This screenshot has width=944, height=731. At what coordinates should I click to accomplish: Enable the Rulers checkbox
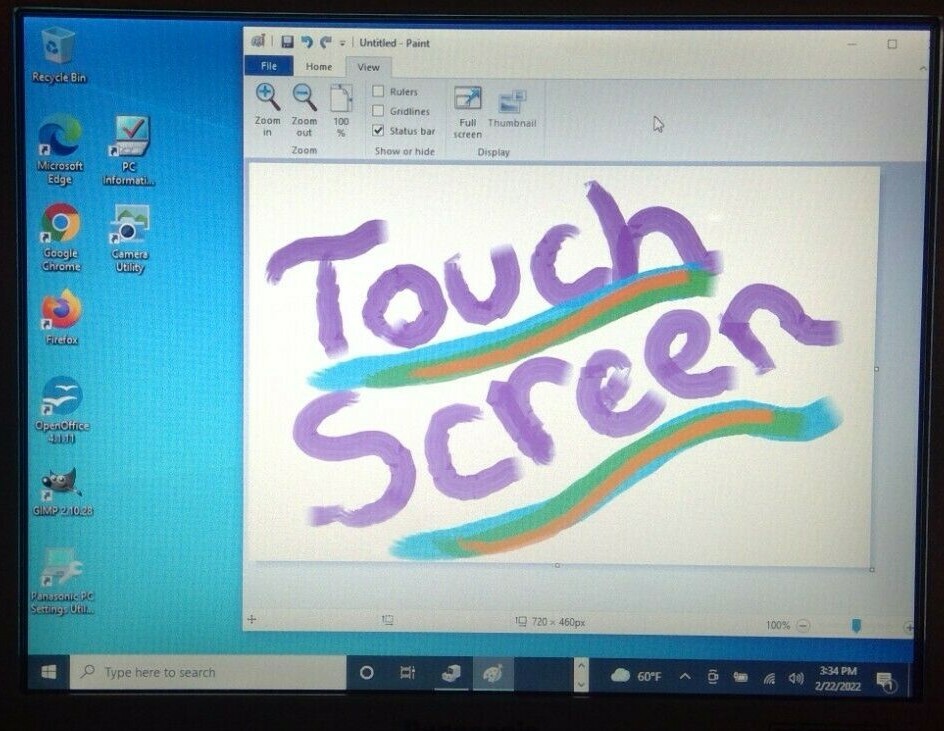[378, 92]
